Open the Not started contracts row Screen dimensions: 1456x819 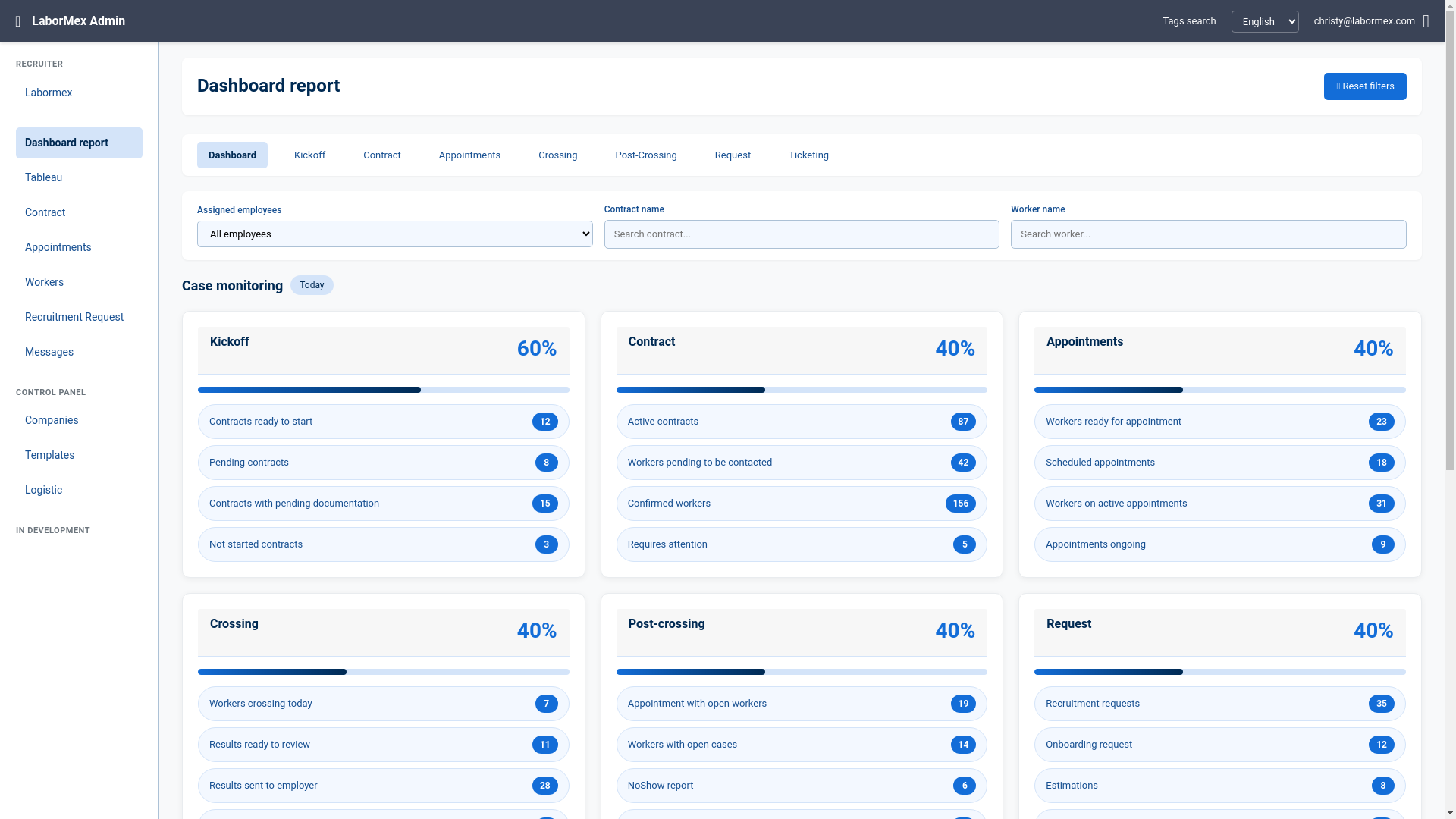tap(383, 544)
